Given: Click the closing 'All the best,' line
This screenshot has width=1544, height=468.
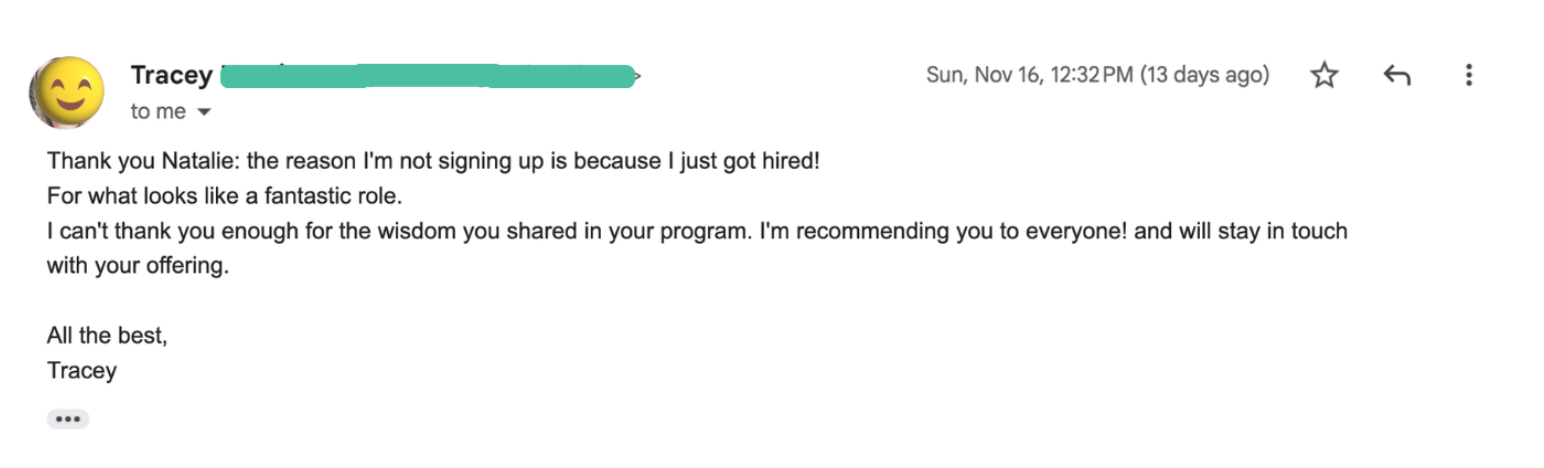Looking at the screenshot, I should [x=107, y=336].
